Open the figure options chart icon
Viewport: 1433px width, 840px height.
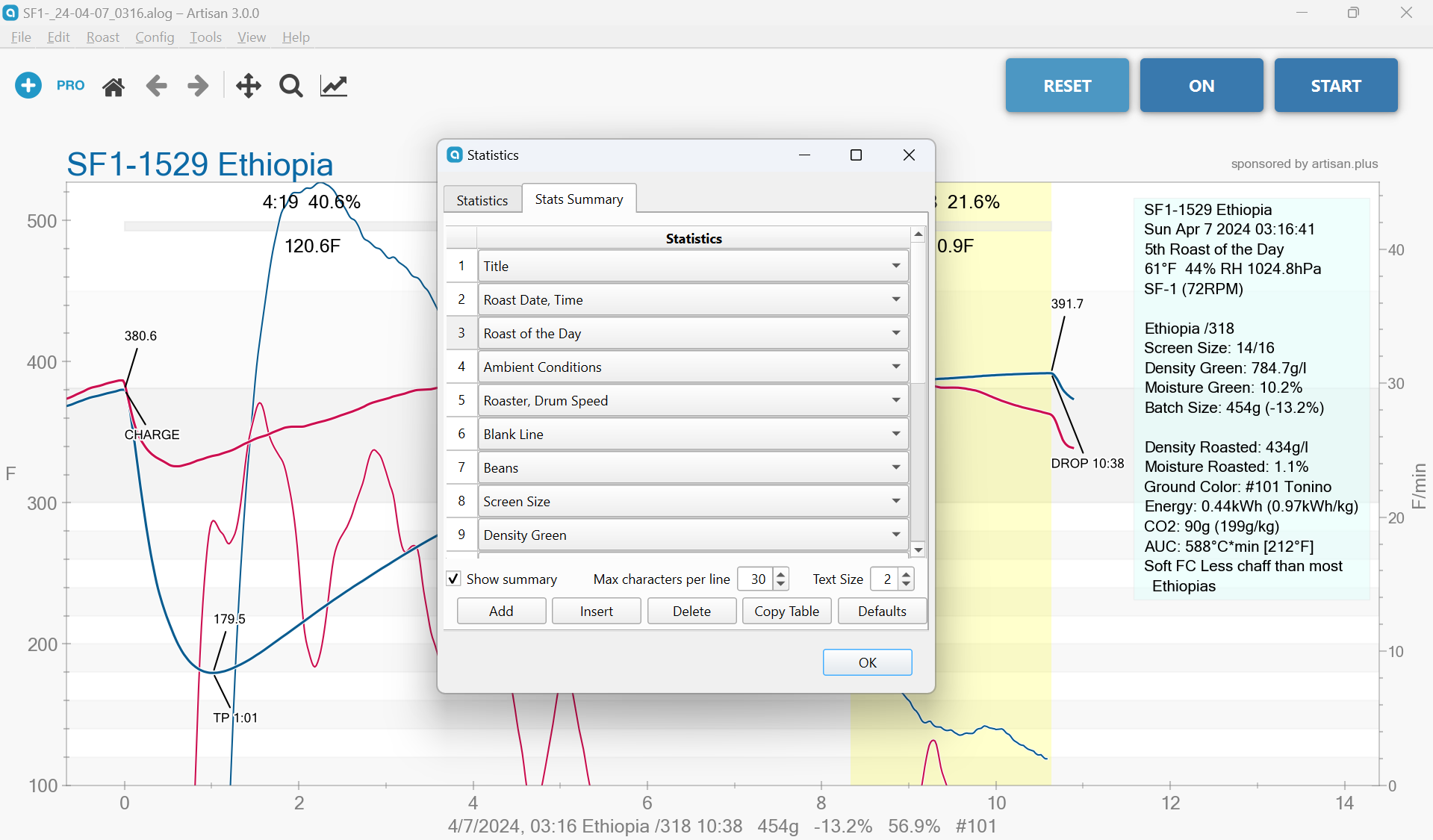[x=334, y=86]
